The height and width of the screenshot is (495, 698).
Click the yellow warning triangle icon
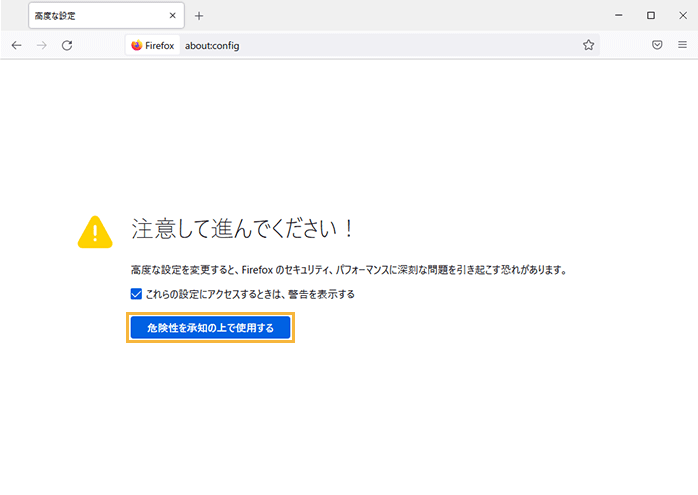pos(95,232)
